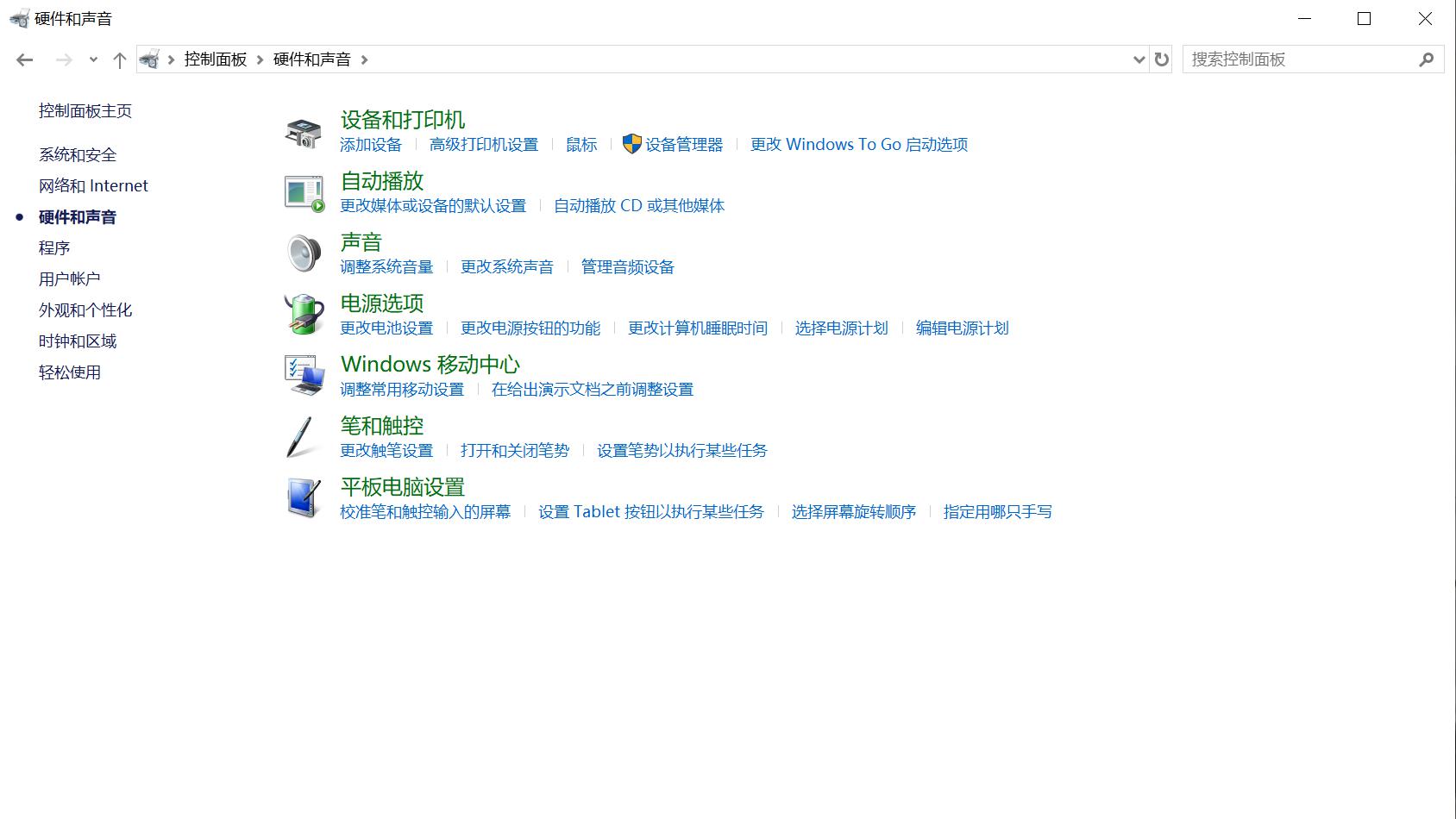Click the 添加设备 link

(x=371, y=145)
